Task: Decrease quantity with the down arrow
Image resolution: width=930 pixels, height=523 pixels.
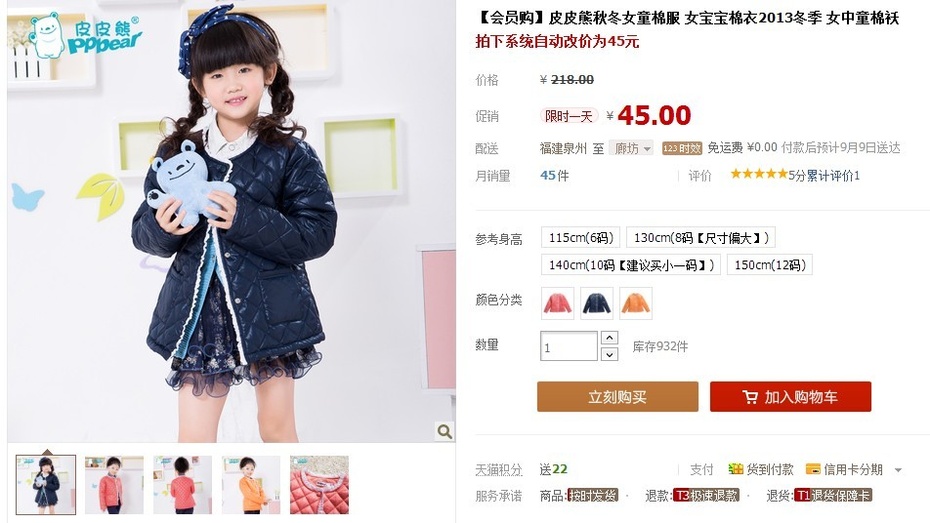Action: pyautogui.click(x=609, y=354)
